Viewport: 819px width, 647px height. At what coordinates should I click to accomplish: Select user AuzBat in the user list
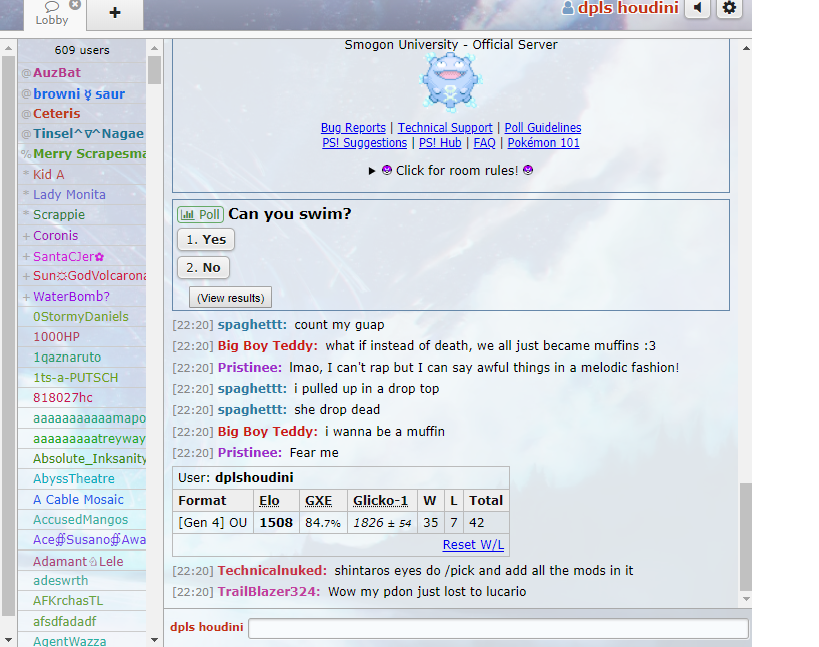coord(82,73)
